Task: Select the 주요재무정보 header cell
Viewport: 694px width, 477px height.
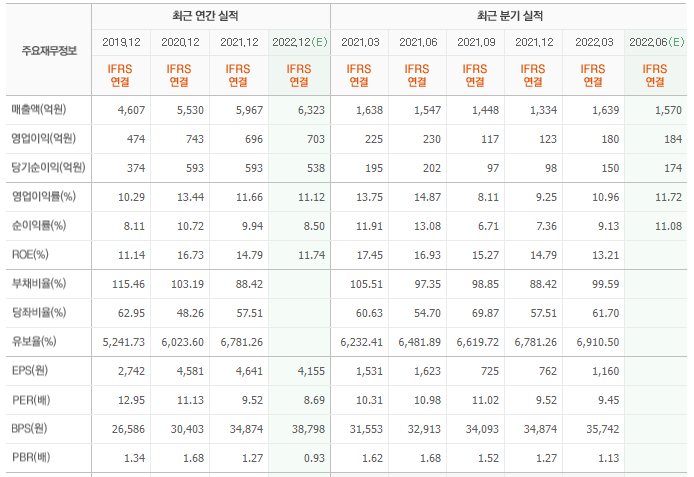Action: [x=49, y=50]
